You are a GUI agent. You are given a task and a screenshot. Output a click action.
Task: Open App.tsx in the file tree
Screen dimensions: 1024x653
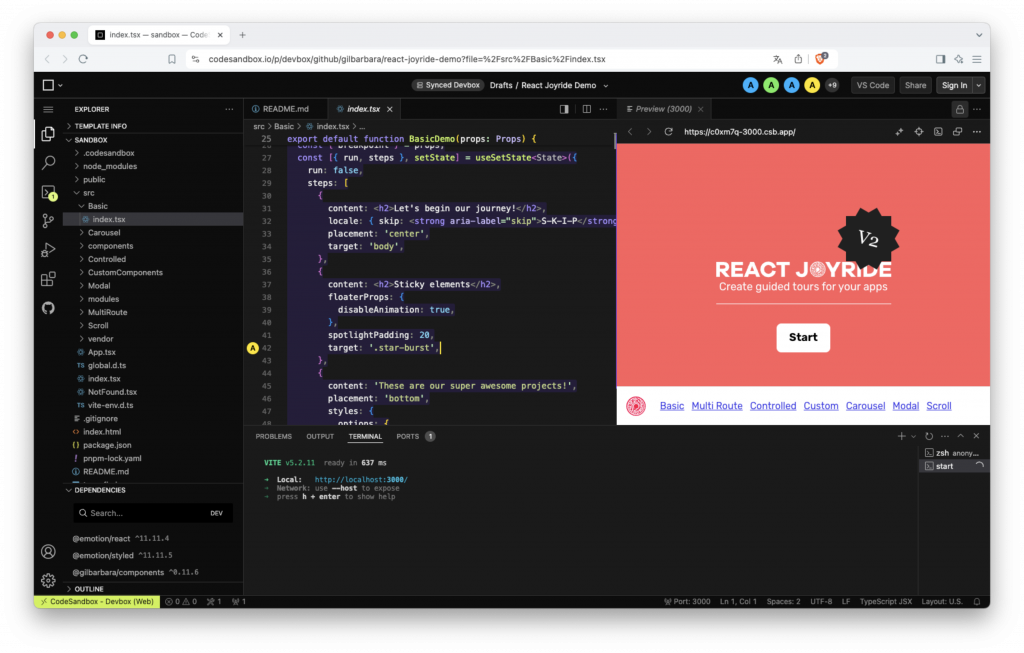pos(101,352)
